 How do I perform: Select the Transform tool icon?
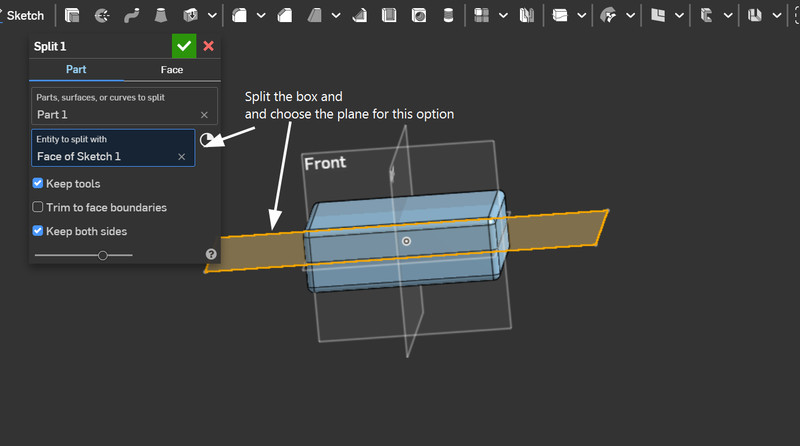(x=608, y=16)
